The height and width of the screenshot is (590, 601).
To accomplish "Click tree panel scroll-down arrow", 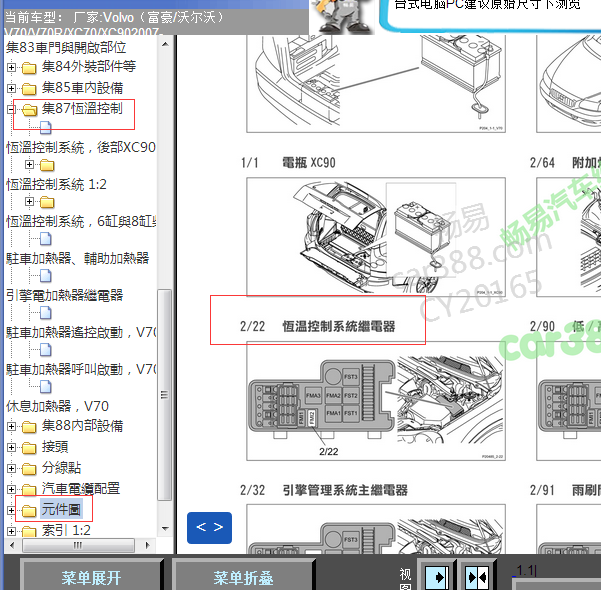I will (x=165, y=529).
